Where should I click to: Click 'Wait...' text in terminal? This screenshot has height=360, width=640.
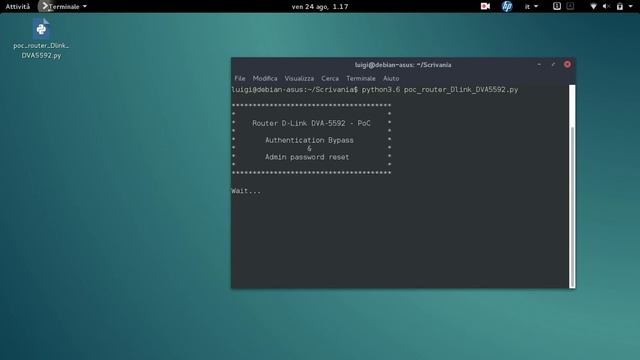[246, 191]
